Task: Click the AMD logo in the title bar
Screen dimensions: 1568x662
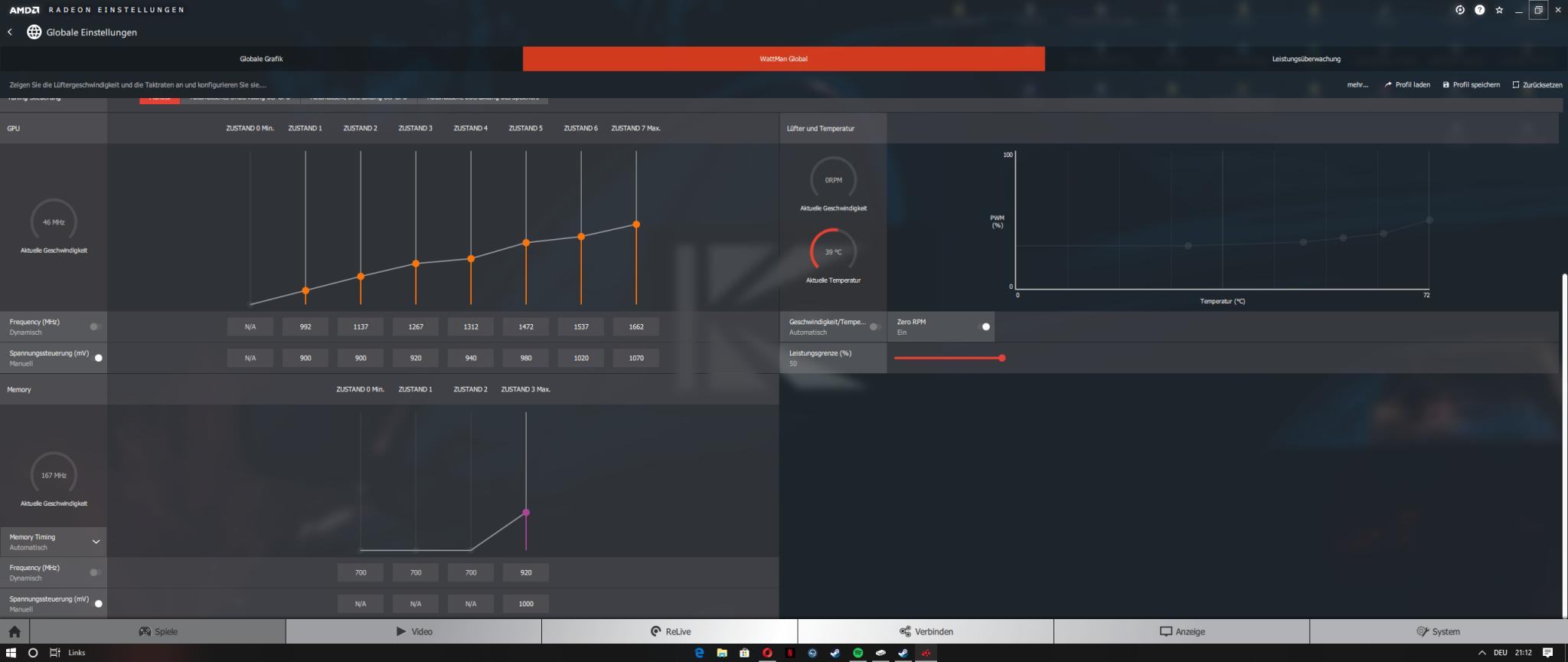Action: pos(24,10)
